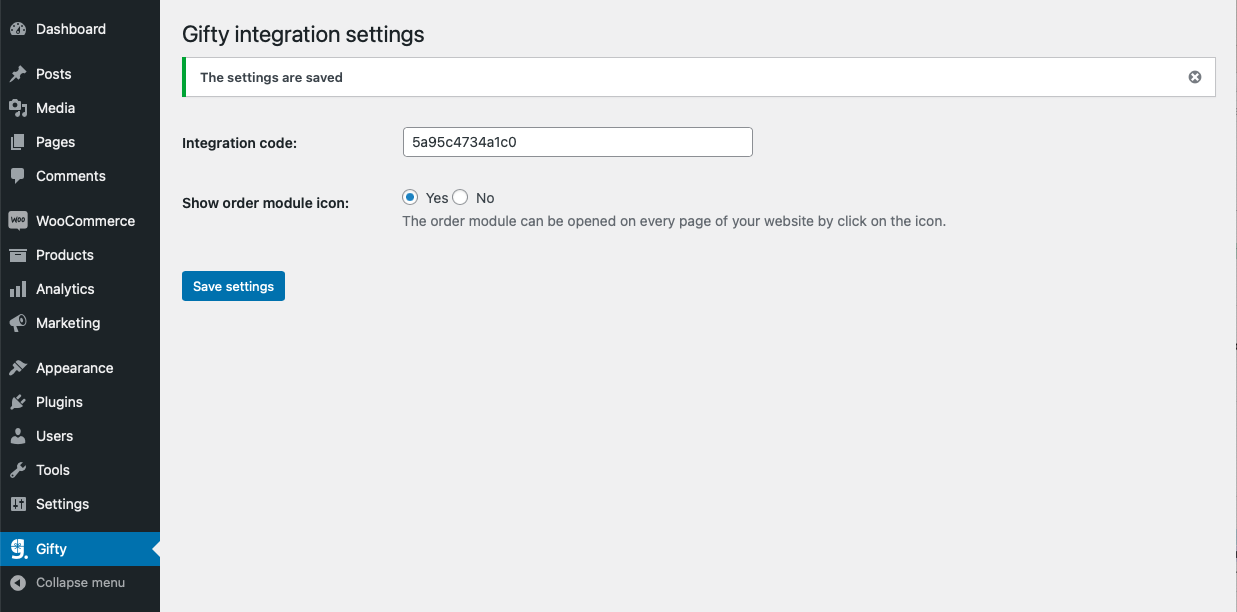
Task: Open the Comments section
Action: (x=71, y=176)
